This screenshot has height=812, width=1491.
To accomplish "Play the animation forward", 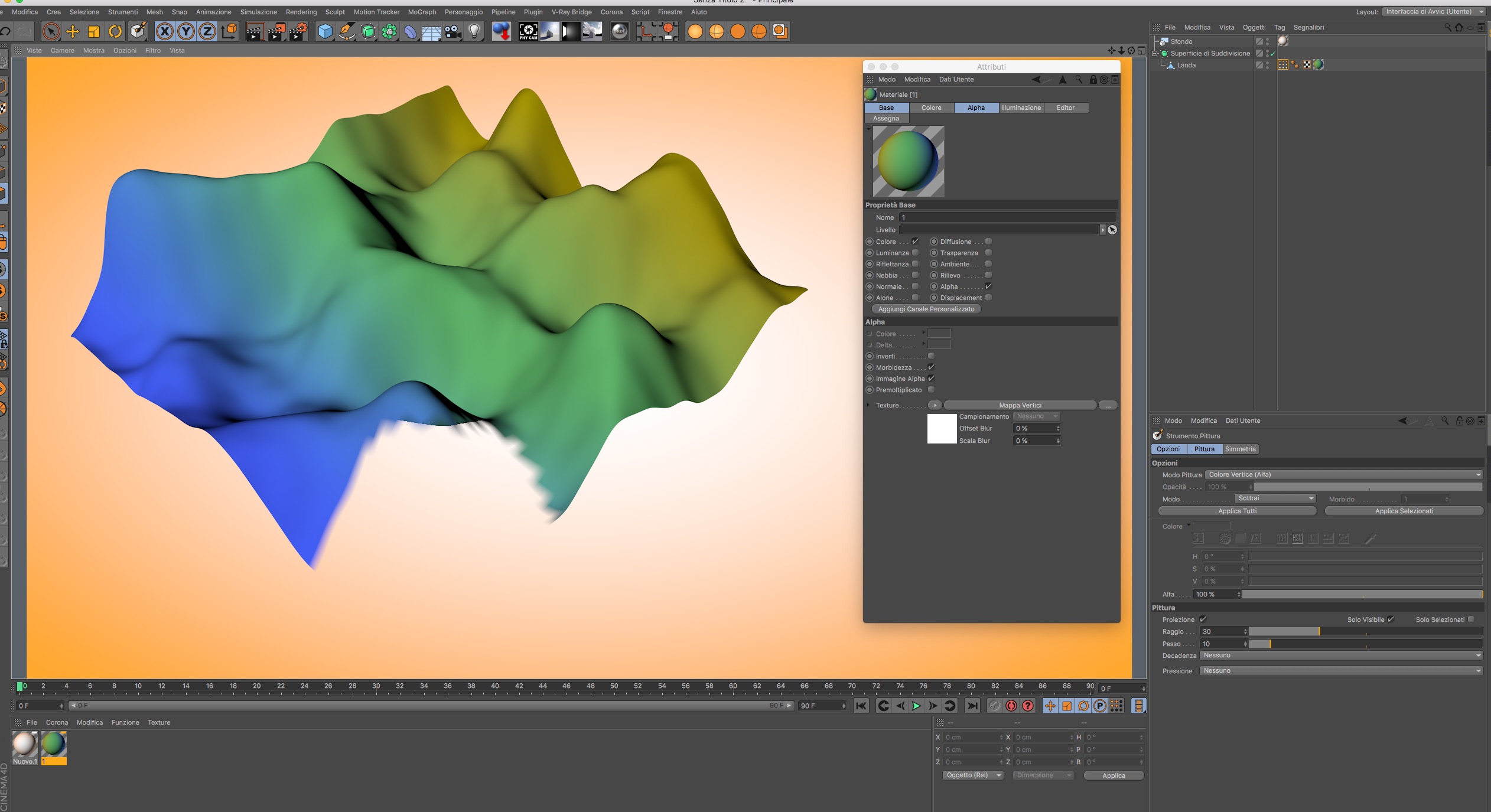I will 916,706.
